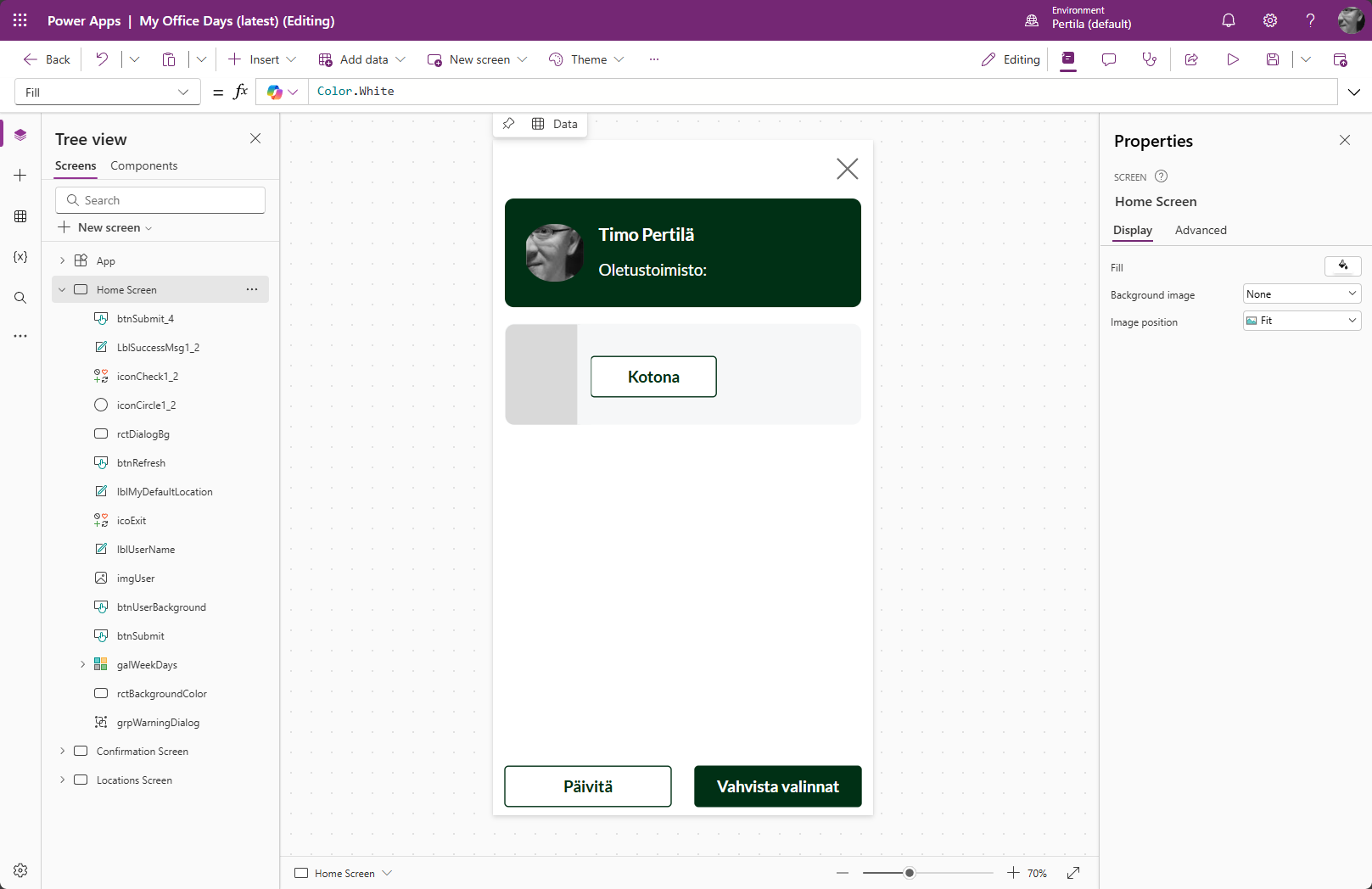Open Copilot formula assistant icon
This screenshot has height=889, width=1372.
point(275,92)
